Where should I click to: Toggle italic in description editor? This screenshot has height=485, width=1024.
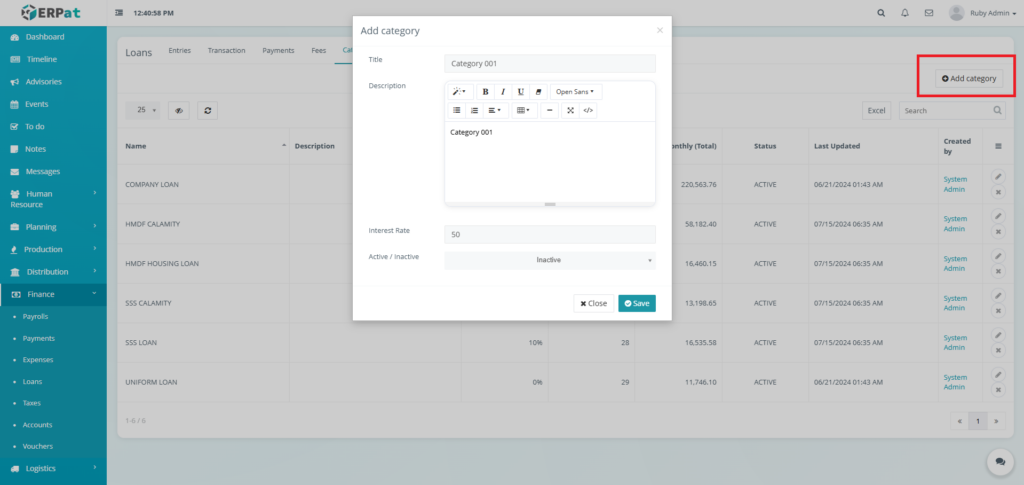(x=503, y=92)
